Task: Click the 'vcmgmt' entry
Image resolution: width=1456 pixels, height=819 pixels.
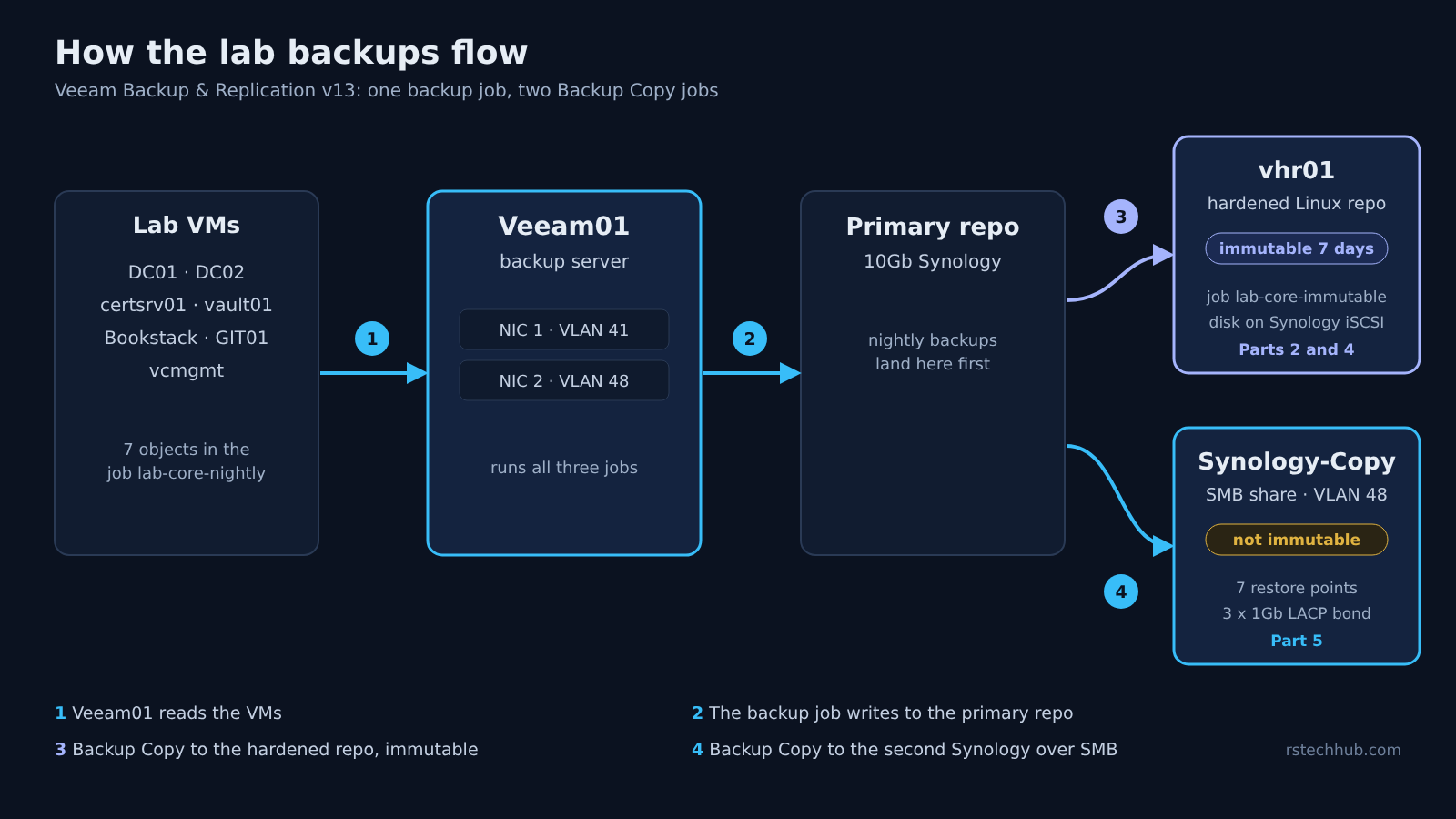Action: [187, 370]
